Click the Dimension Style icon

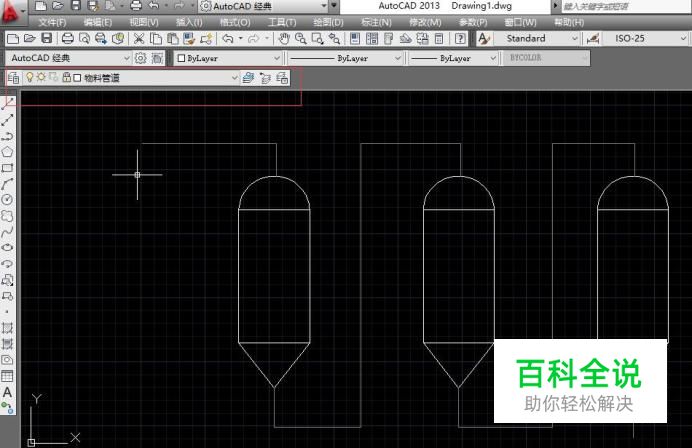coord(593,39)
